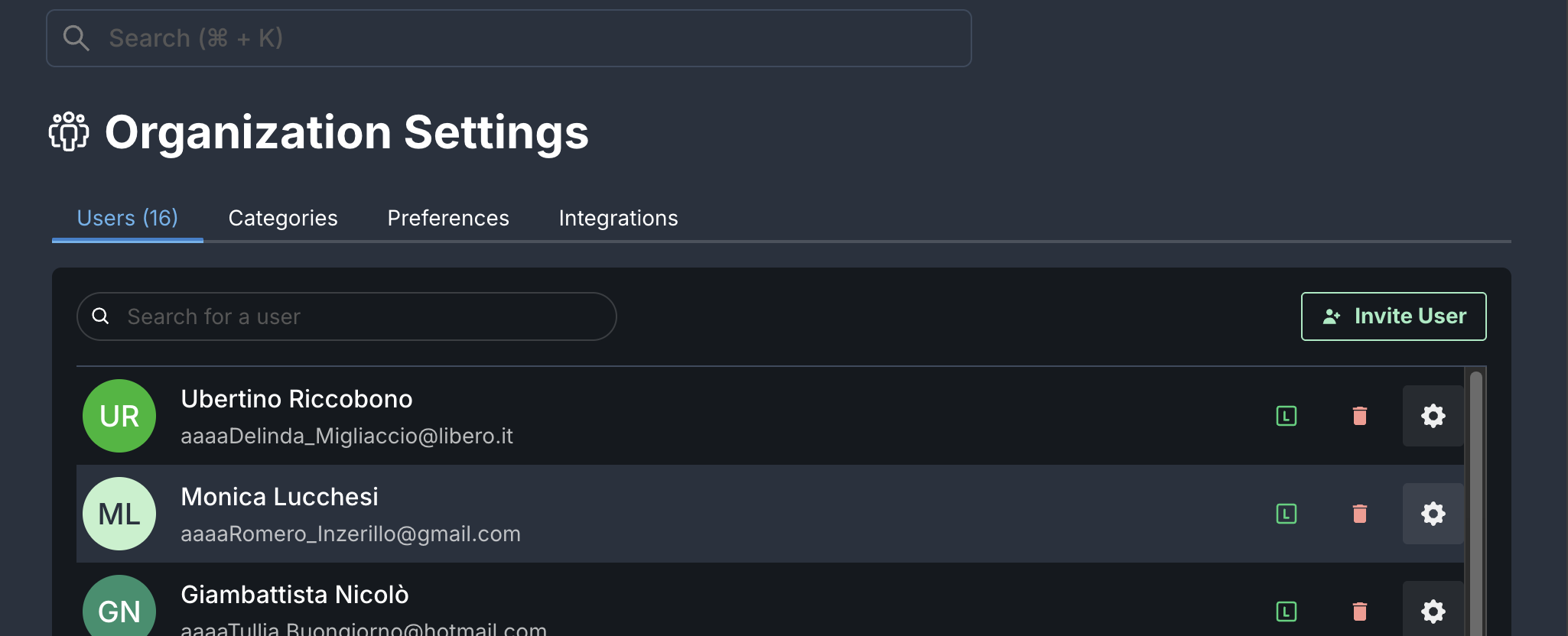Delete user Giambattista Nicolò with trash icon

(x=1360, y=612)
